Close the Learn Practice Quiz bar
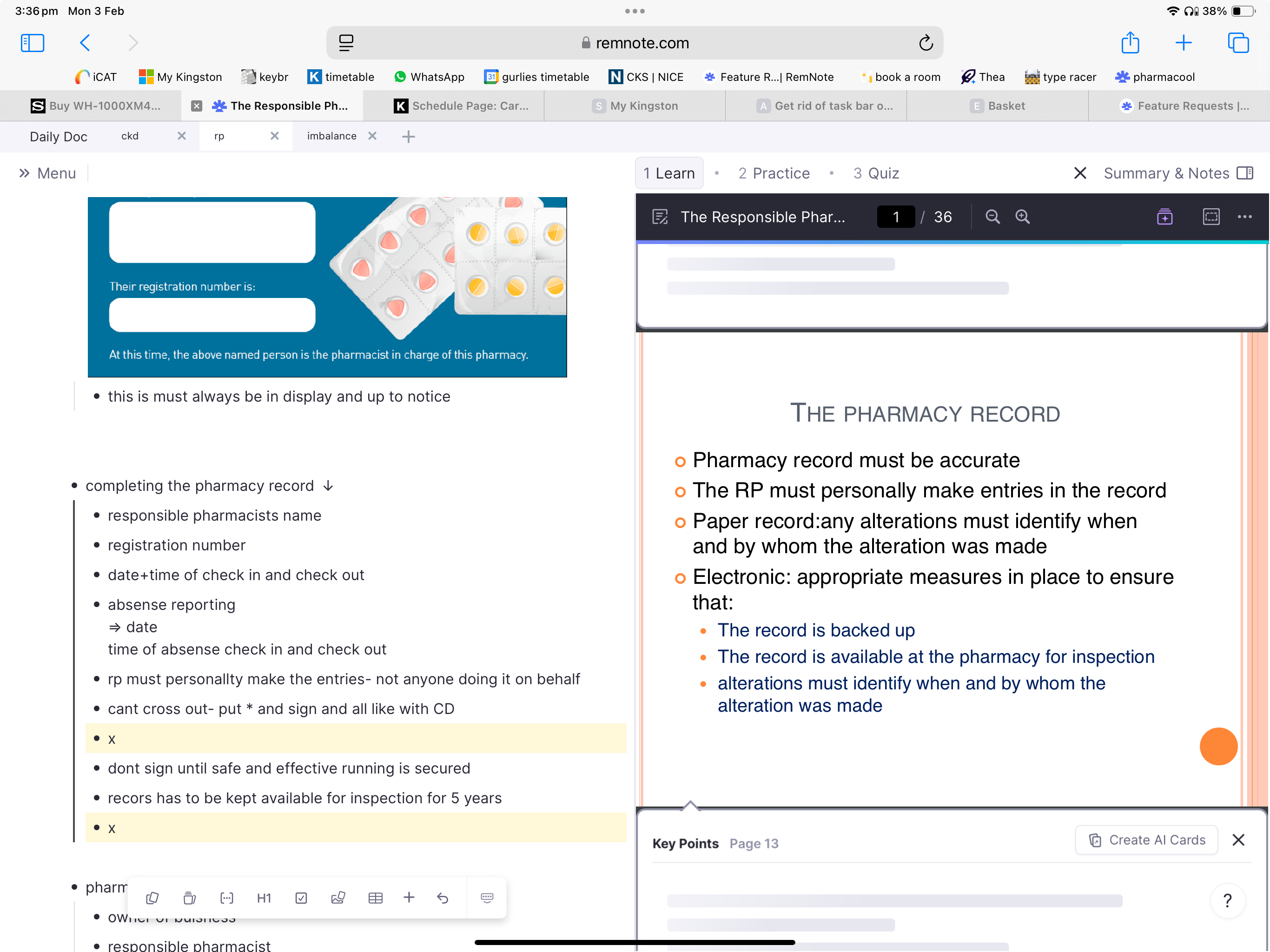Viewport: 1270px width, 952px height. point(1079,173)
